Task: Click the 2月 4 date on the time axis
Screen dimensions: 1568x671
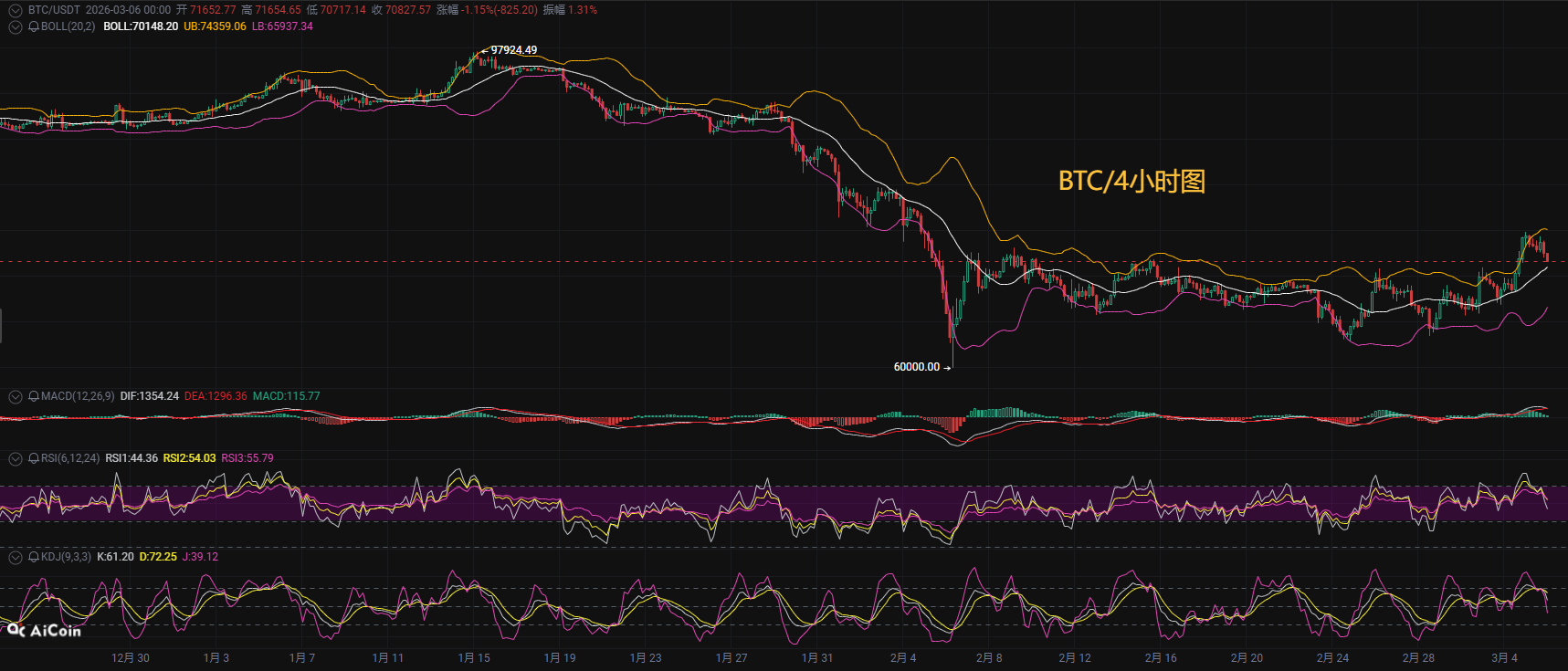Action: tap(902, 658)
